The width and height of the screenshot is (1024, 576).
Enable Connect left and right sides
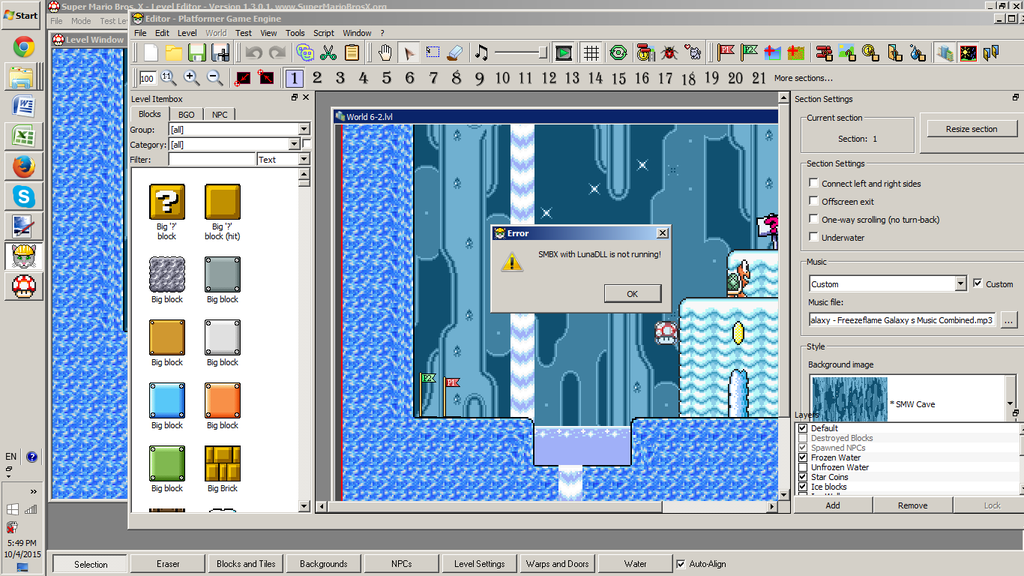[x=813, y=183]
